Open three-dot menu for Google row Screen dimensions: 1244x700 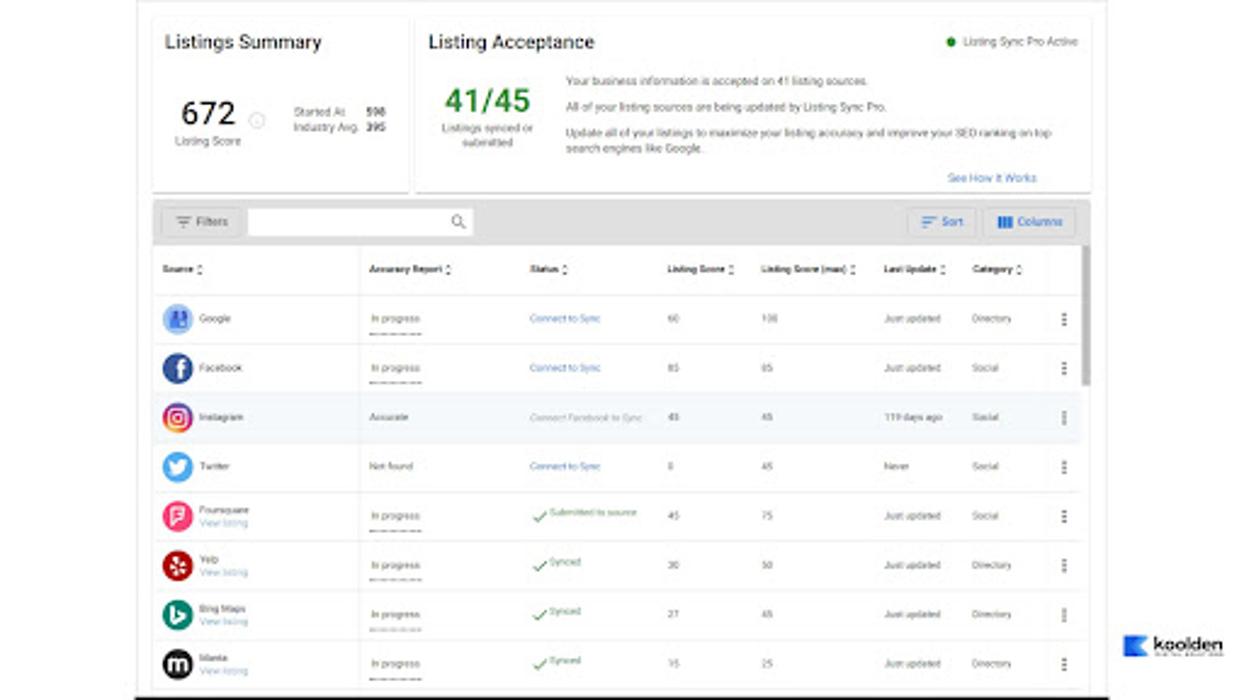click(1063, 319)
